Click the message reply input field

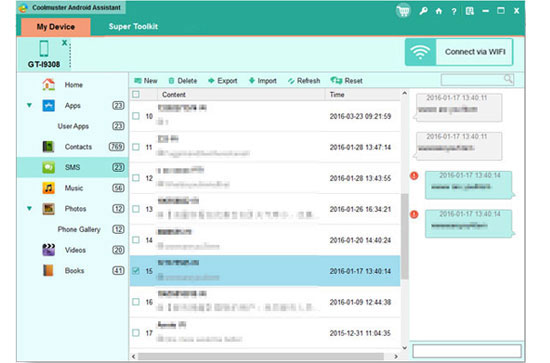(x=467, y=351)
